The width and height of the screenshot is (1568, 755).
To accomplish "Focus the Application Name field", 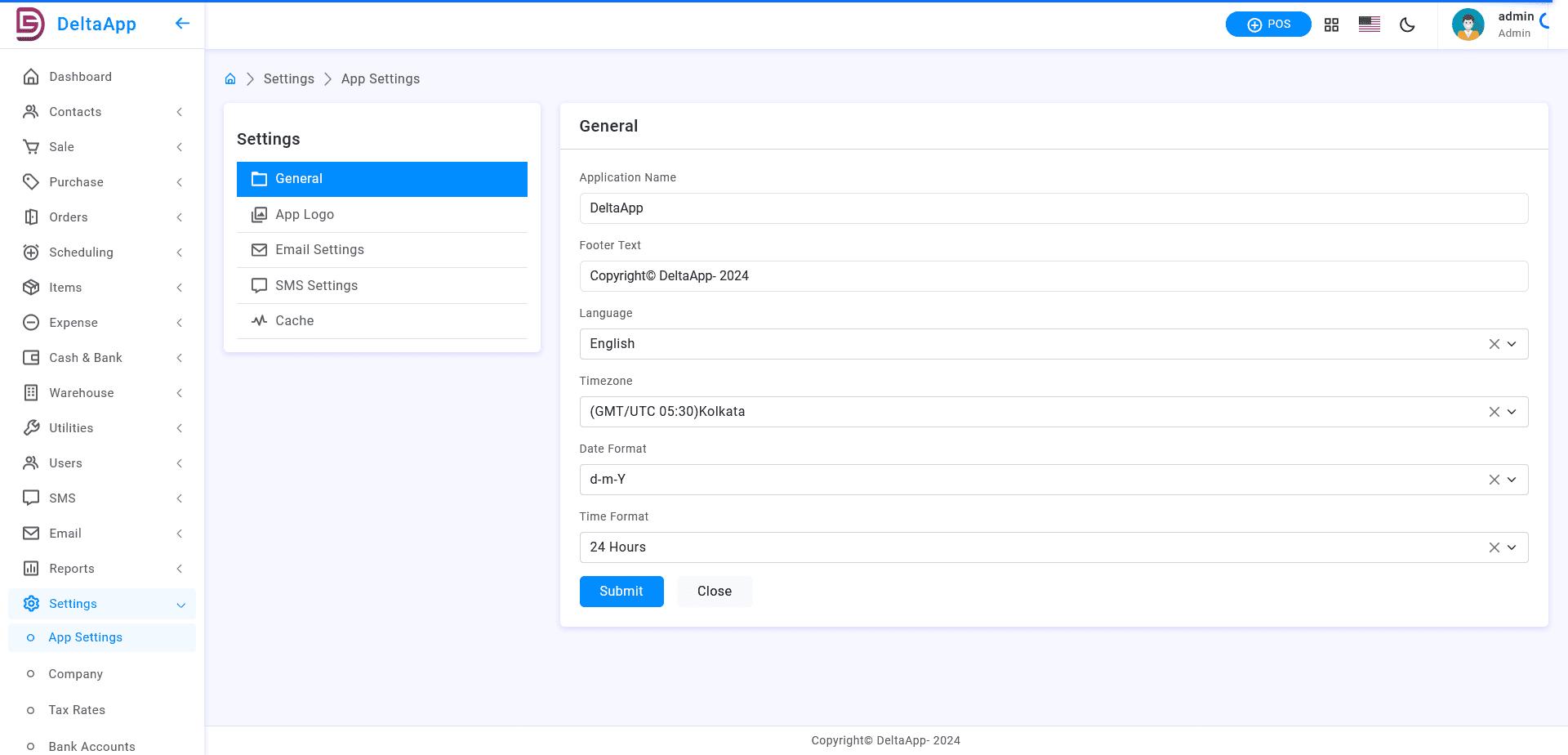I will coord(1053,208).
